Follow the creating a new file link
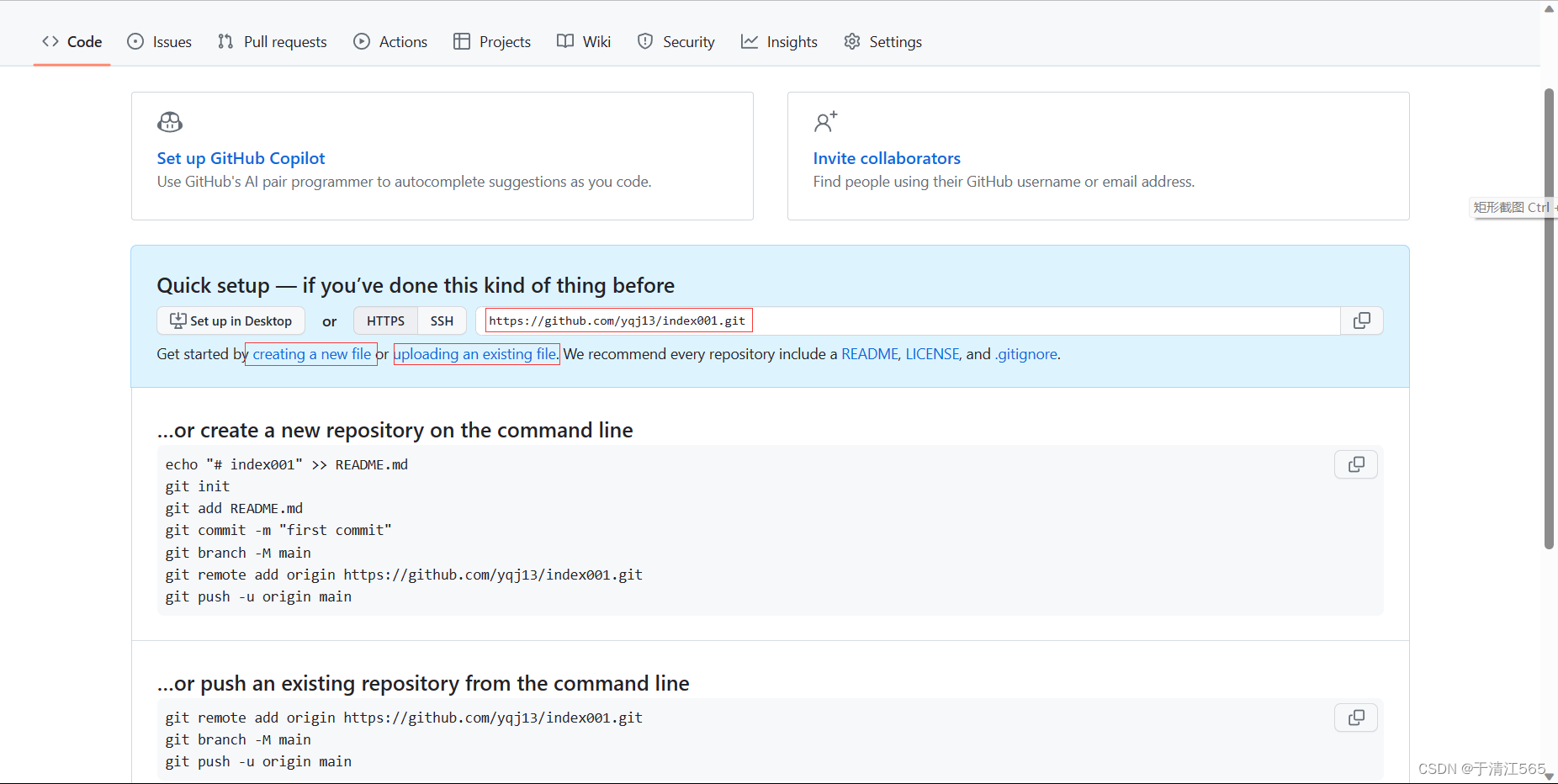 (312, 354)
